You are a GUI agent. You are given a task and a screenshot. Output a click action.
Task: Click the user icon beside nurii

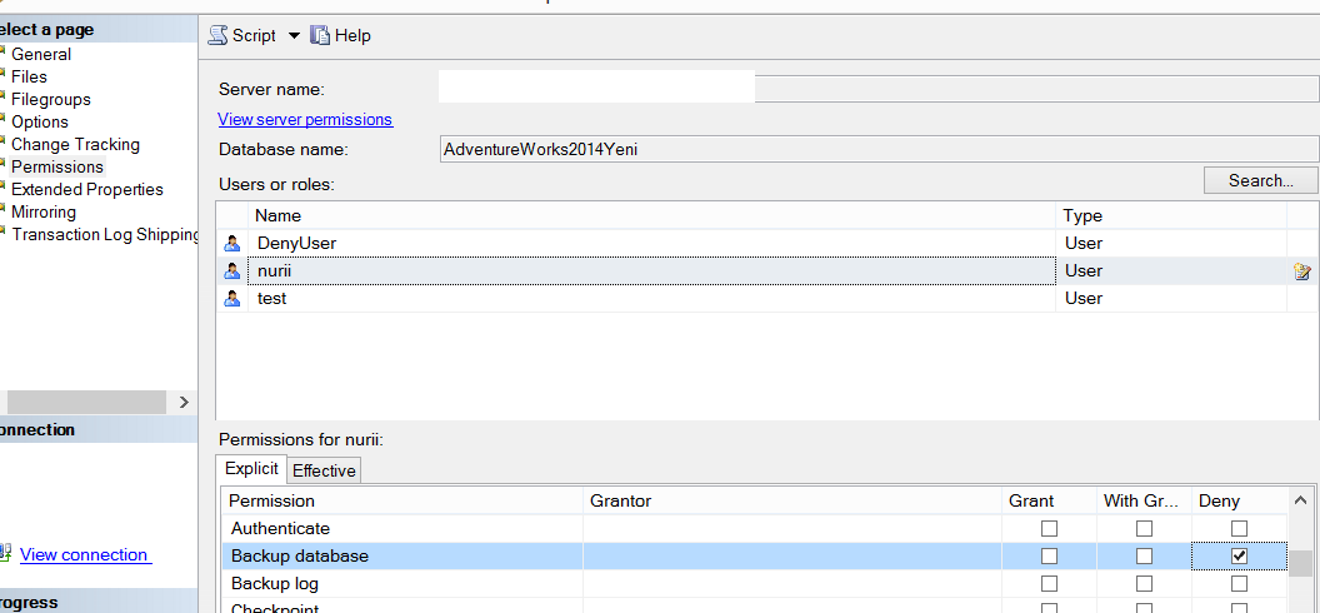pyautogui.click(x=232, y=271)
